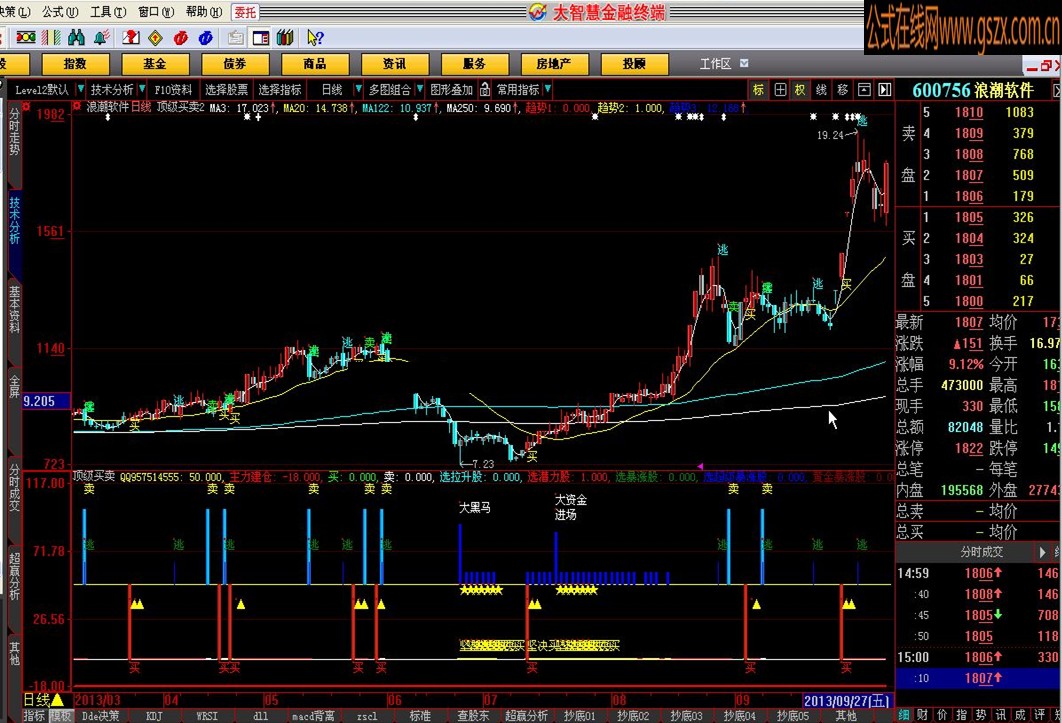The width and height of the screenshot is (1062, 723).
Task: Click the 基金 category button
Action: pyautogui.click(x=154, y=64)
